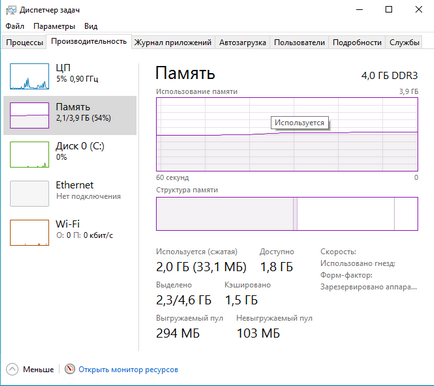Click the resource monitor gauge icon
434x386 pixels.
pos(70,369)
